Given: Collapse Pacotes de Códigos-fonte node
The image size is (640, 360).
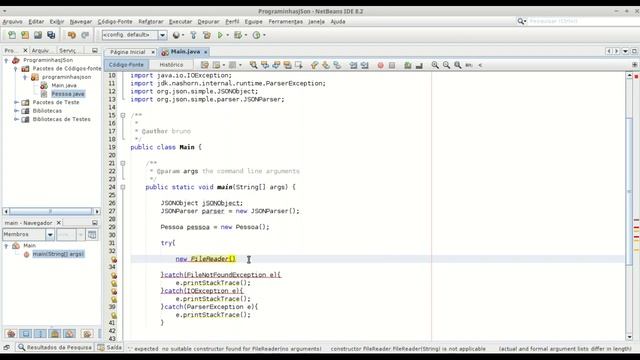Looking at the screenshot, I should click(x=16, y=69).
